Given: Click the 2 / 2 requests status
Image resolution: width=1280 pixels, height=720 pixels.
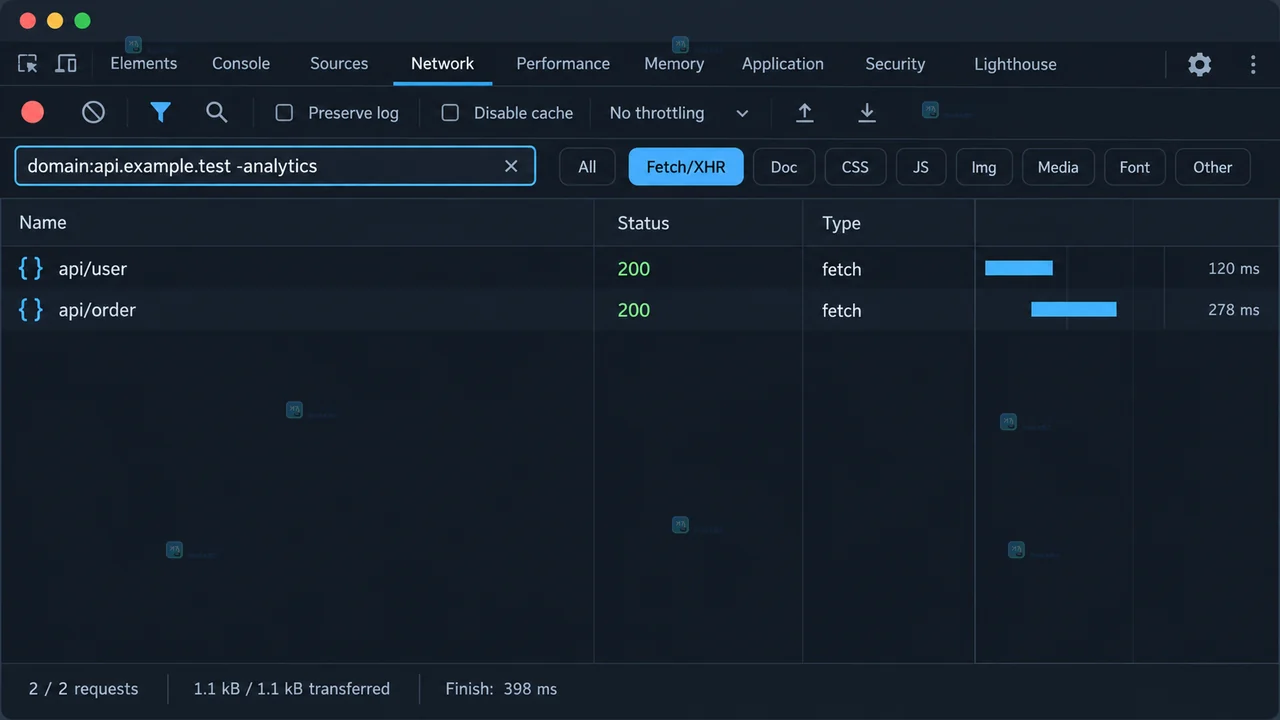Looking at the screenshot, I should [x=84, y=688].
